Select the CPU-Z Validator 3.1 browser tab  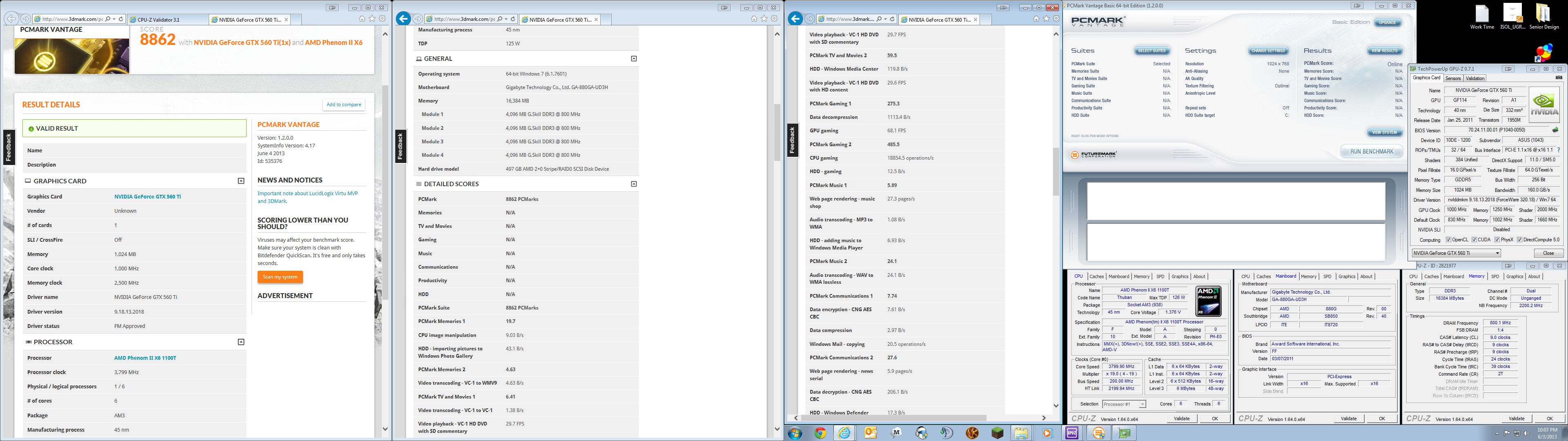pyautogui.click(x=167, y=20)
